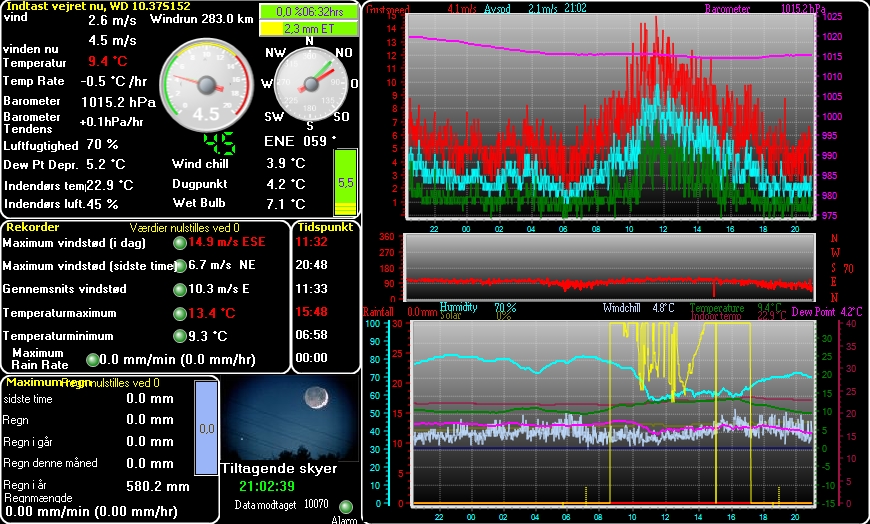This screenshot has width=870, height=524.
Task: Click the green sunshine hours bar
Action: (307, 12)
